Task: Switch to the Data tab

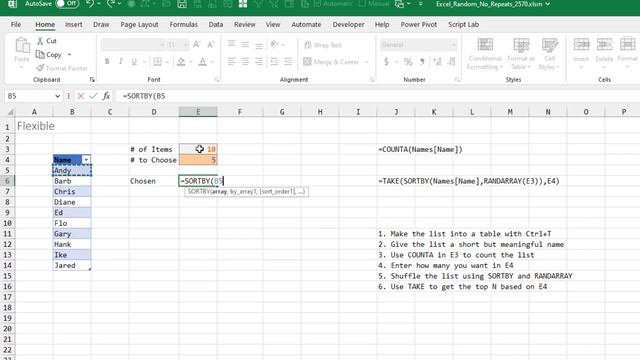Action: (216, 24)
